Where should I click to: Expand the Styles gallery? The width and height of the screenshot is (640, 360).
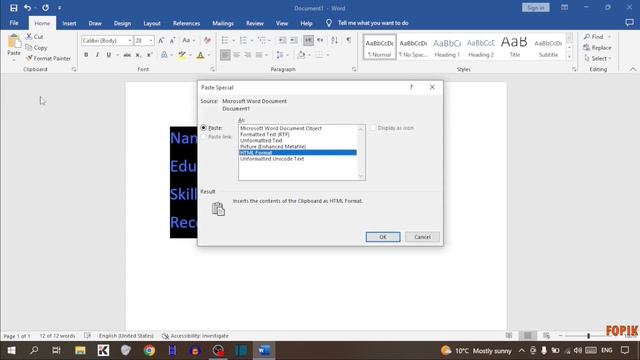(x=569, y=56)
